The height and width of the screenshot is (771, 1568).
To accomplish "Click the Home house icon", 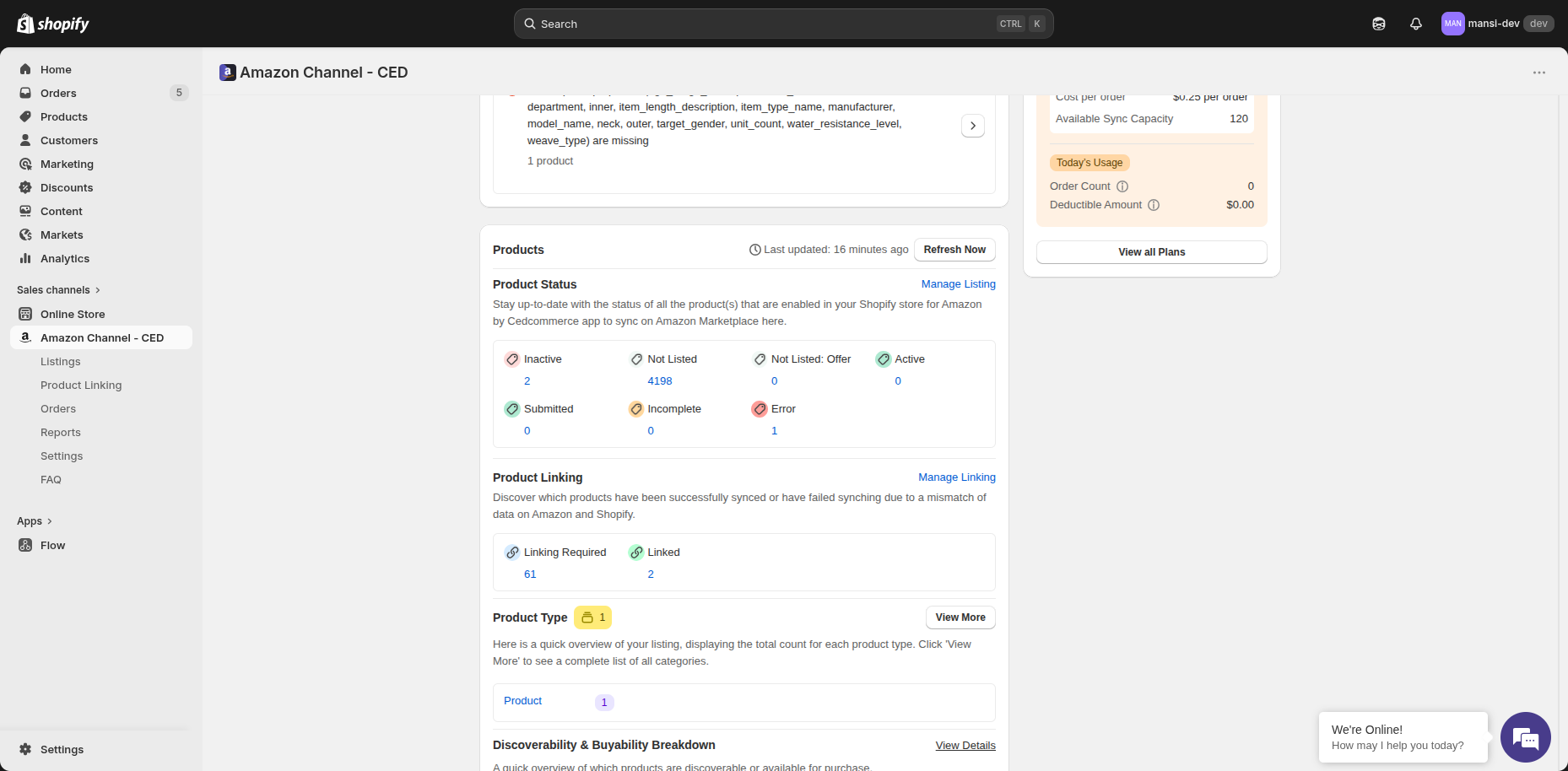I will 25,69.
